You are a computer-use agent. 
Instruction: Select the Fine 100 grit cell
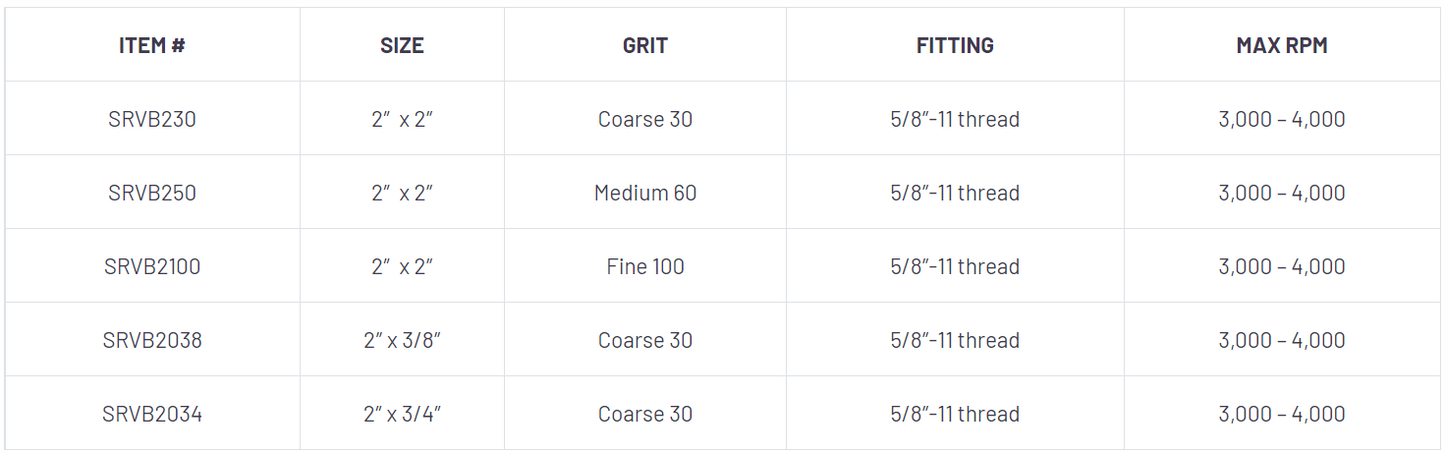pos(645,267)
